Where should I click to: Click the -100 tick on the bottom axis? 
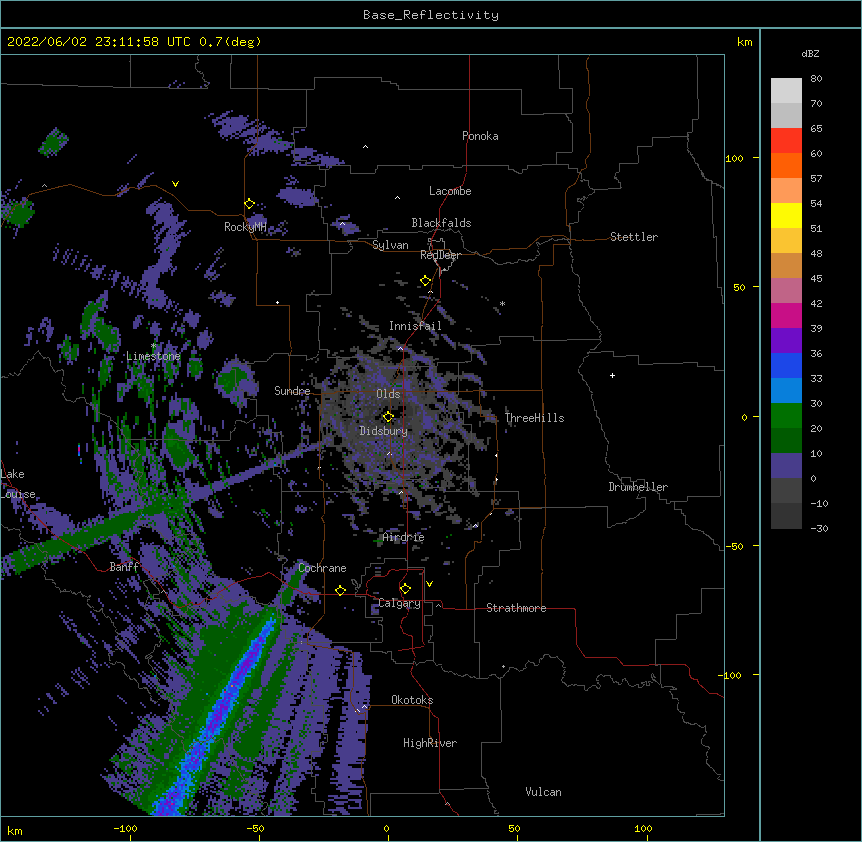click(126, 828)
